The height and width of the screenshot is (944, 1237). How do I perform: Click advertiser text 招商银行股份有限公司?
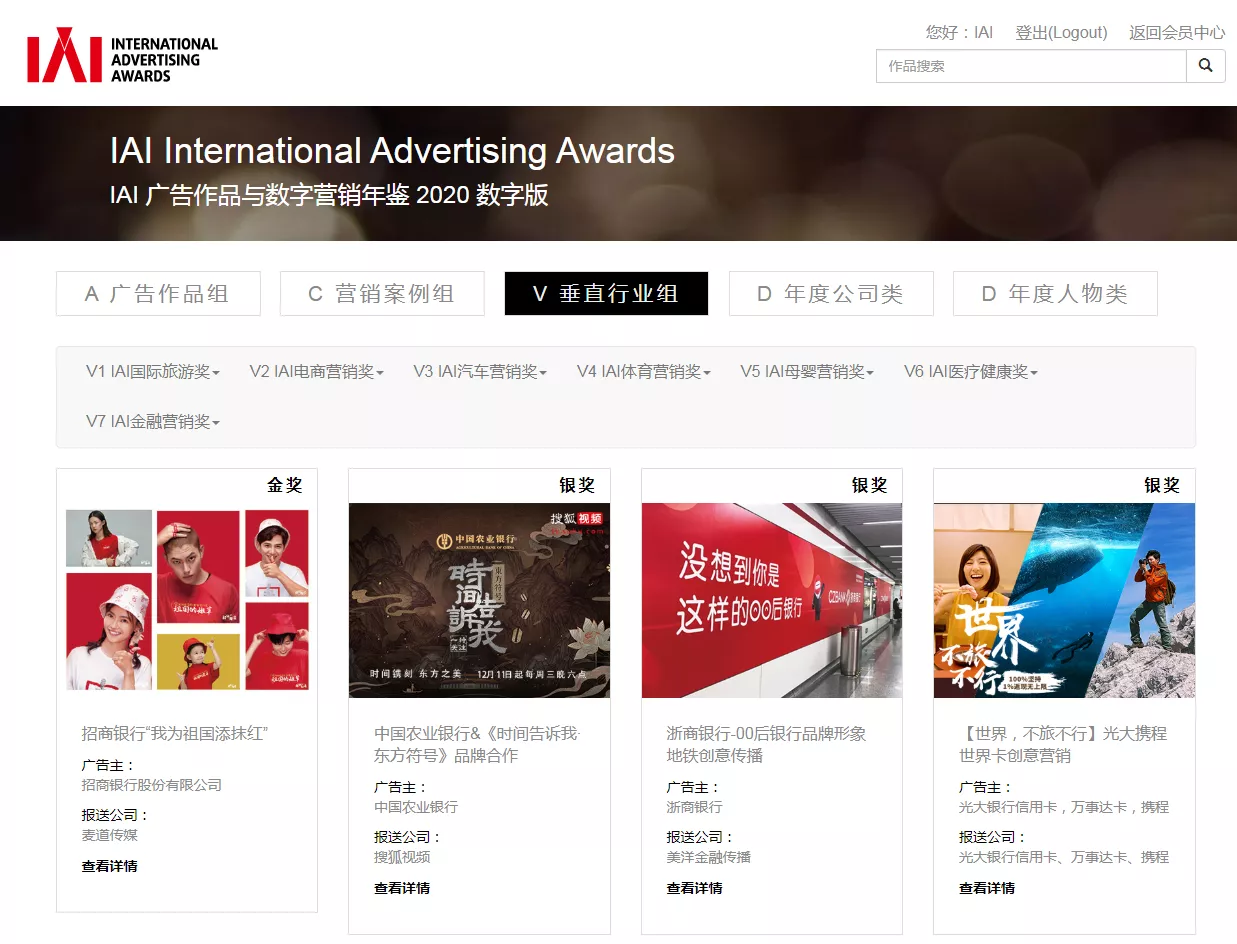[x=152, y=785]
